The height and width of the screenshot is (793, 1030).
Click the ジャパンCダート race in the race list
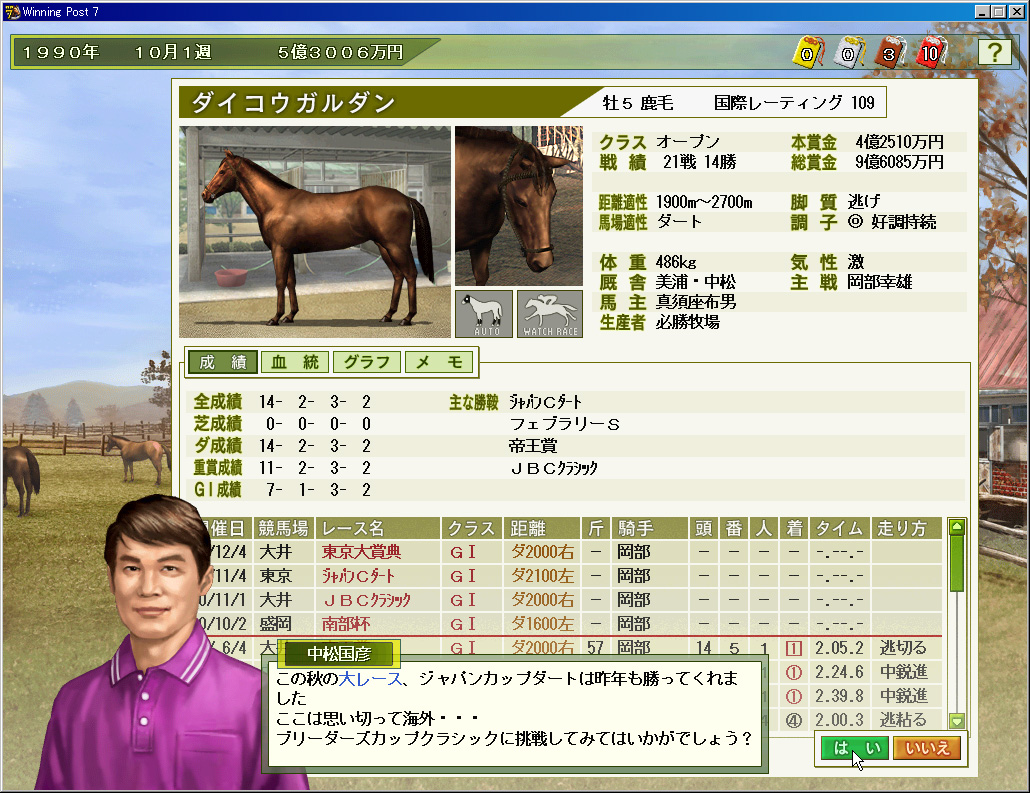358,576
